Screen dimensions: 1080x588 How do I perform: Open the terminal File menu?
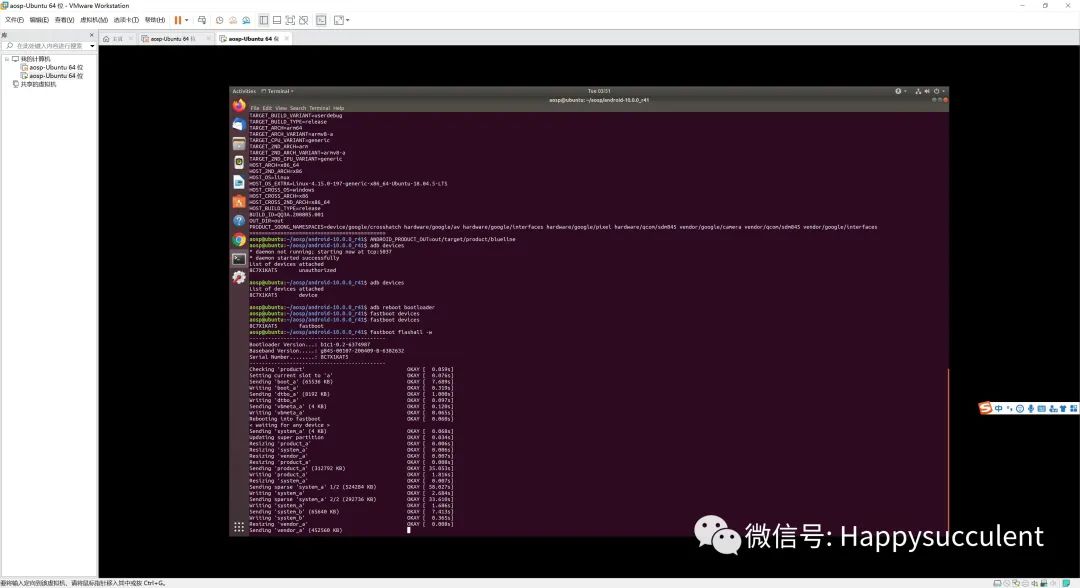pos(255,108)
